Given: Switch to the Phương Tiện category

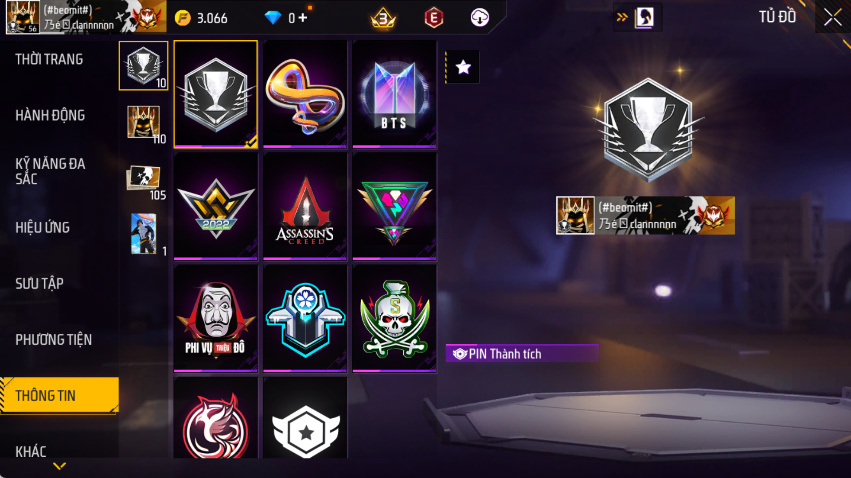Looking at the screenshot, I should click(53, 340).
